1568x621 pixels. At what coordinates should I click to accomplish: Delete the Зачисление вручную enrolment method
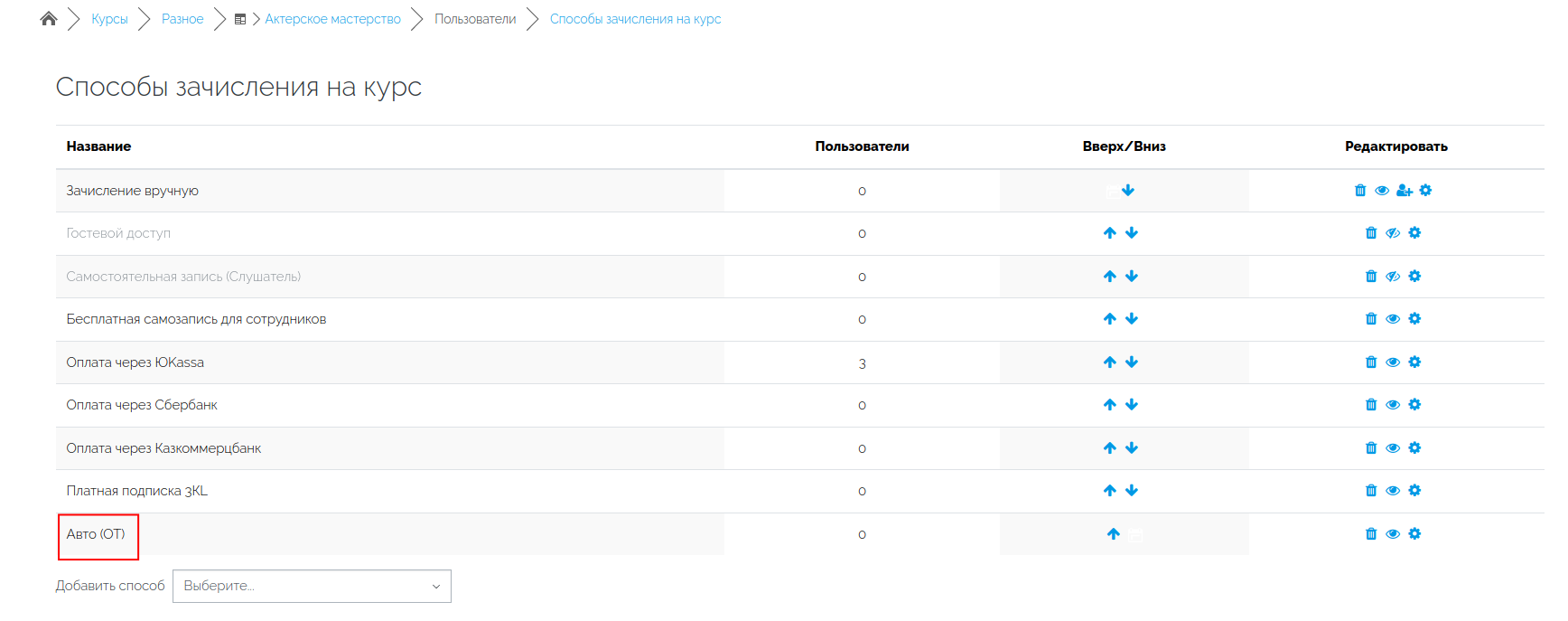point(1360,191)
